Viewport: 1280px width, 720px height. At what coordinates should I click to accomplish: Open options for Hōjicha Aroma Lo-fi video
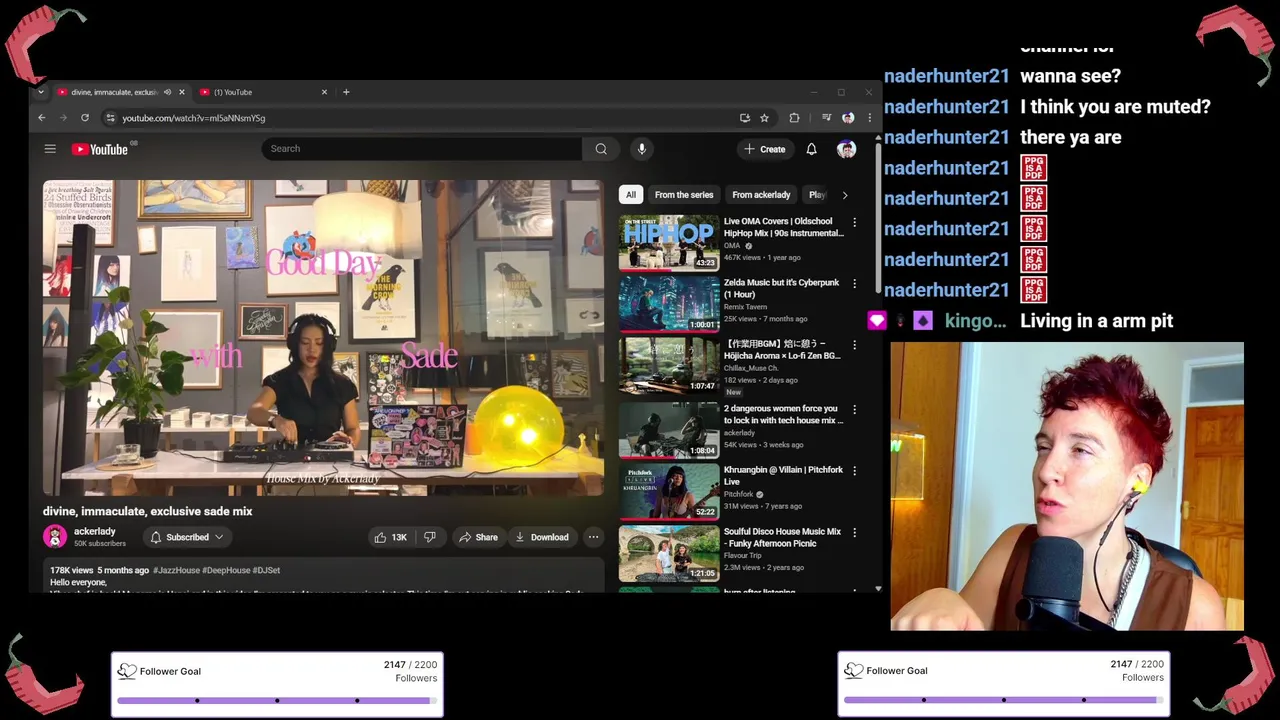pyautogui.click(x=854, y=346)
